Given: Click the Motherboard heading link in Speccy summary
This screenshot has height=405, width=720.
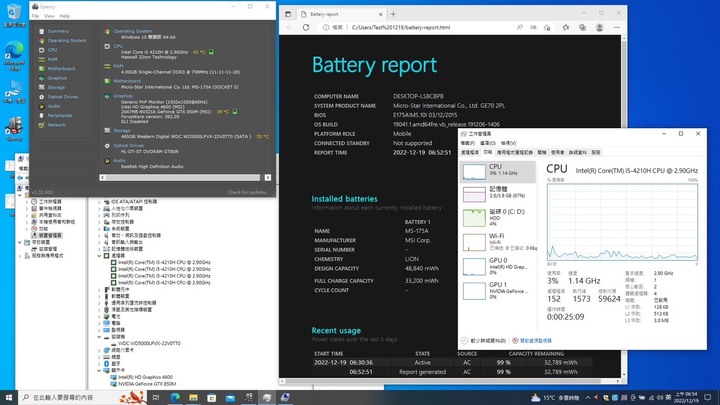Looking at the screenshot, I should (x=127, y=81).
